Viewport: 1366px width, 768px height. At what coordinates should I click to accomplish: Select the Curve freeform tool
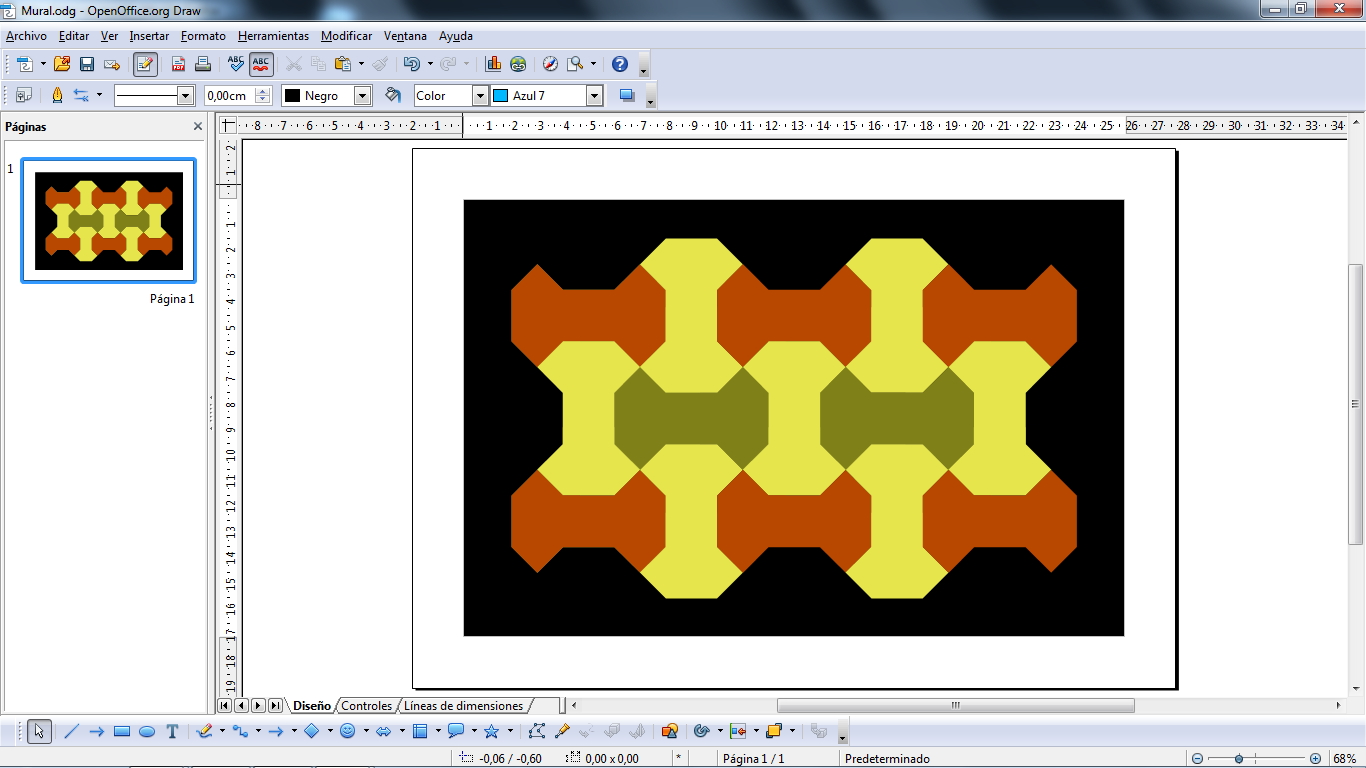(205, 731)
